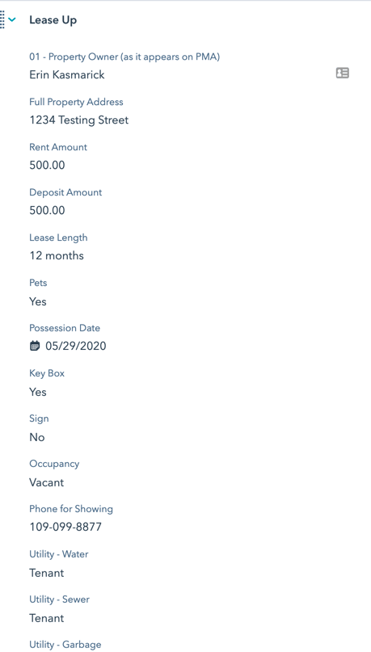Change the Sign value No
The image size is (371, 652).
(x=37, y=437)
